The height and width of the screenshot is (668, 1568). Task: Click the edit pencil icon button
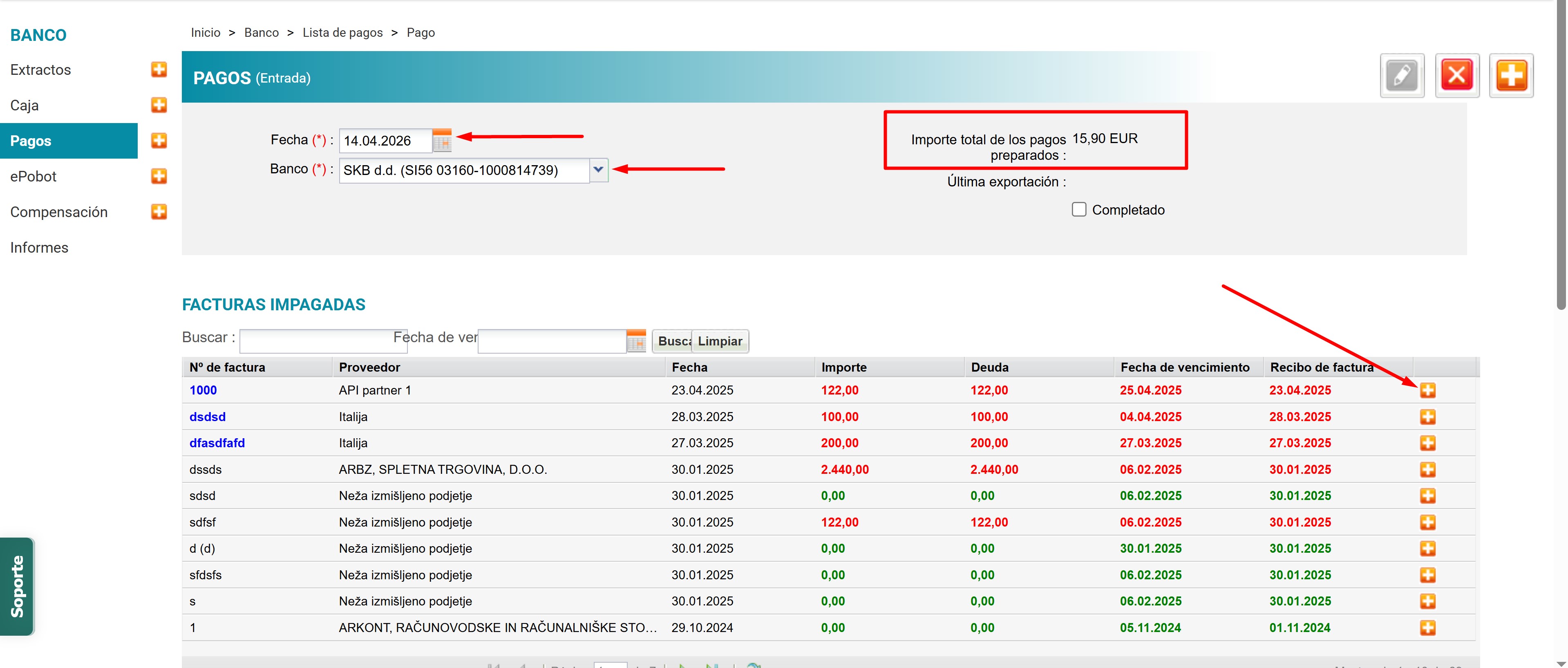click(x=1401, y=76)
